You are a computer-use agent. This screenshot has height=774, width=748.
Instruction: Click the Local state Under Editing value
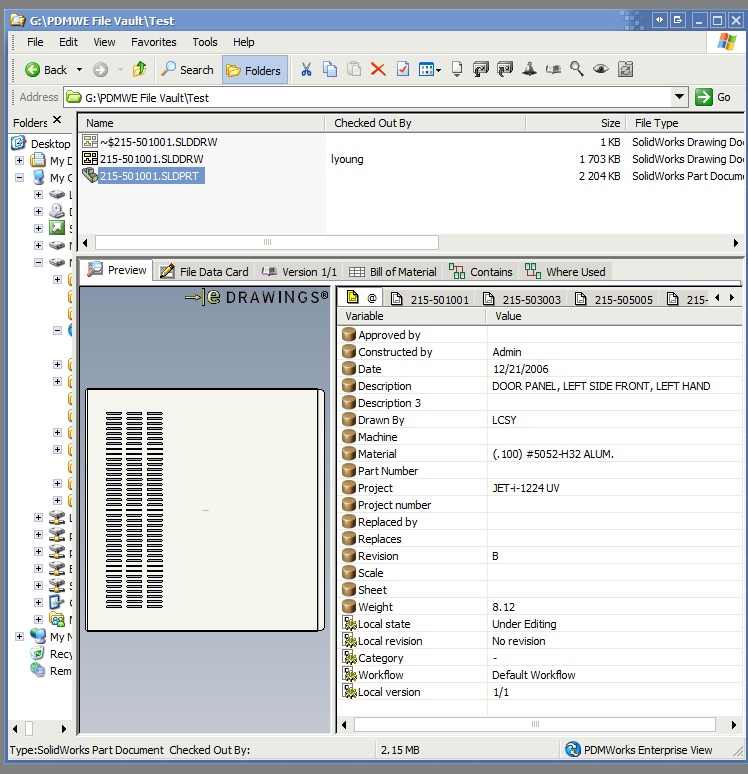tap(524, 624)
